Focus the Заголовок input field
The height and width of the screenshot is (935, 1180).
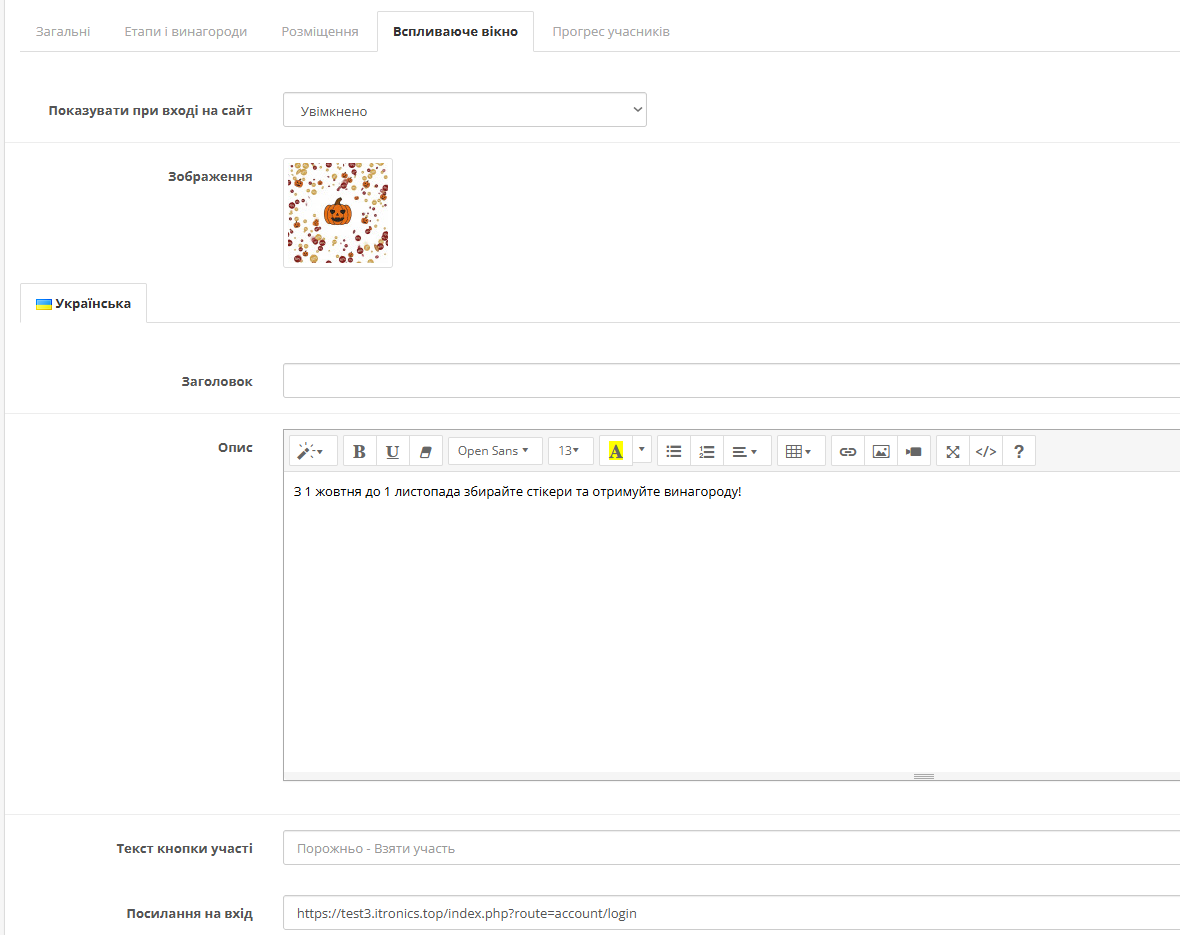[731, 381]
